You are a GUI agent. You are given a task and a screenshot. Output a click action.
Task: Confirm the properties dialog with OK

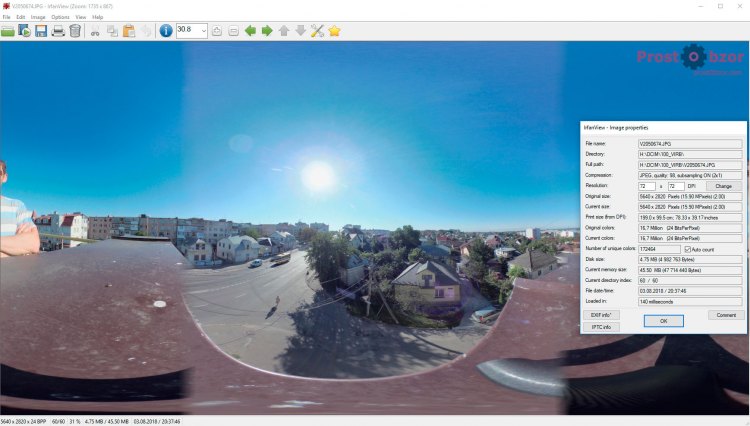tap(663, 321)
